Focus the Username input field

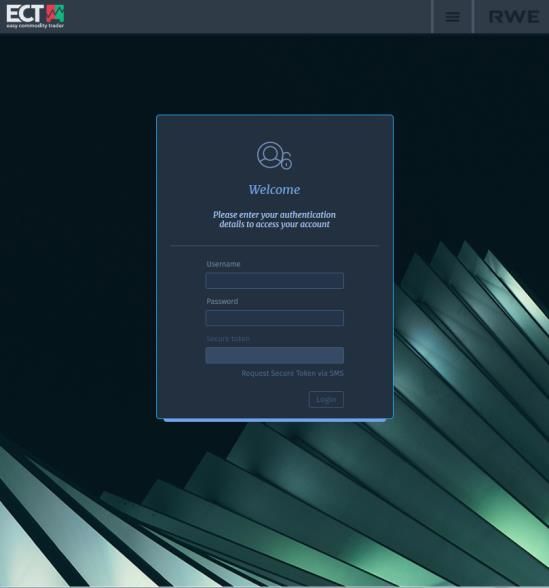pos(274,280)
